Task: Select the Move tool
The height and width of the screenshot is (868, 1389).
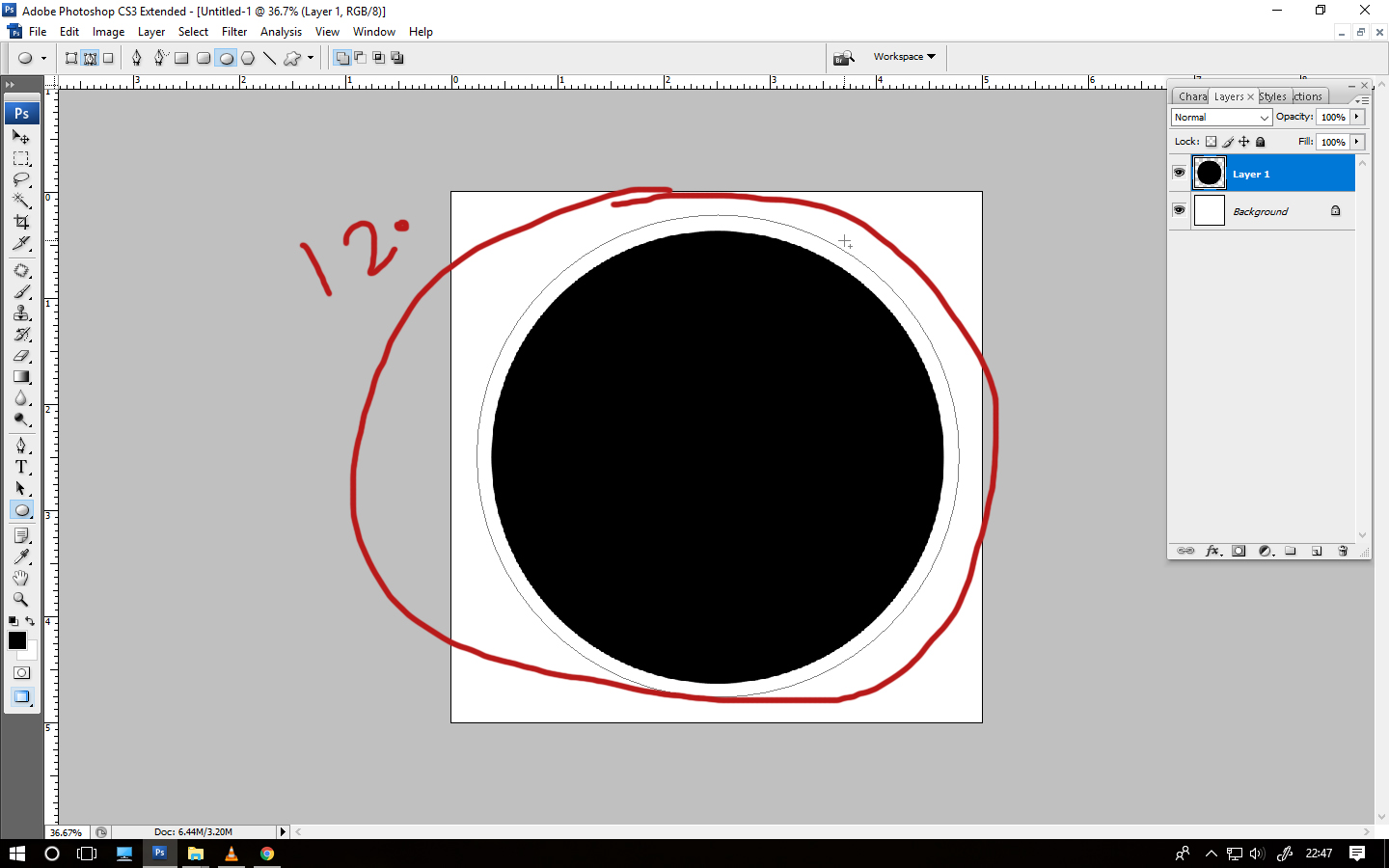Action: click(21, 137)
